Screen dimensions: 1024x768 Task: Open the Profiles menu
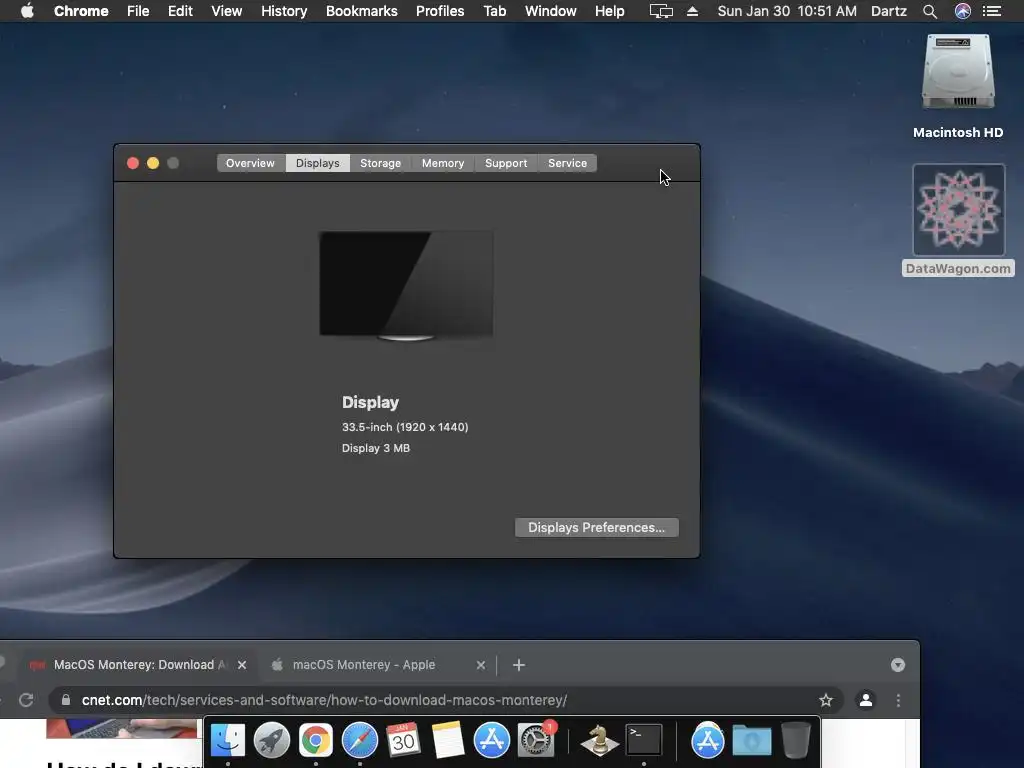440,11
